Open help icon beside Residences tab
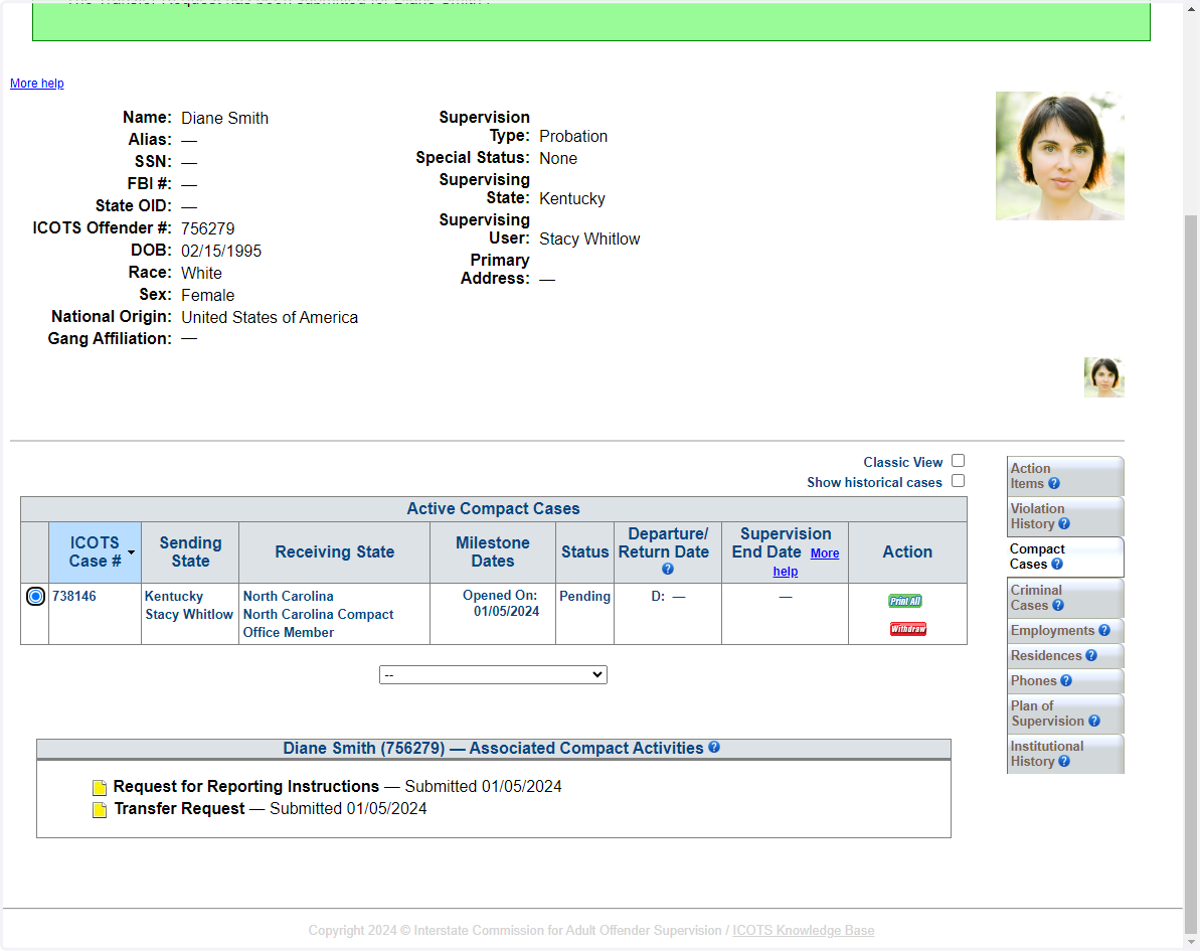The height and width of the screenshot is (951, 1200). pos(1091,656)
